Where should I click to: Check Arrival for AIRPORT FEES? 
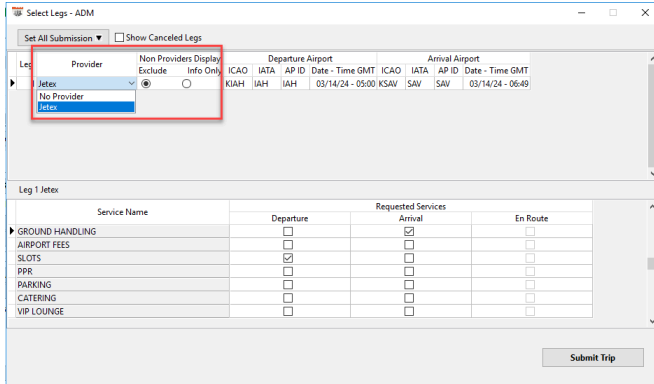(x=409, y=245)
